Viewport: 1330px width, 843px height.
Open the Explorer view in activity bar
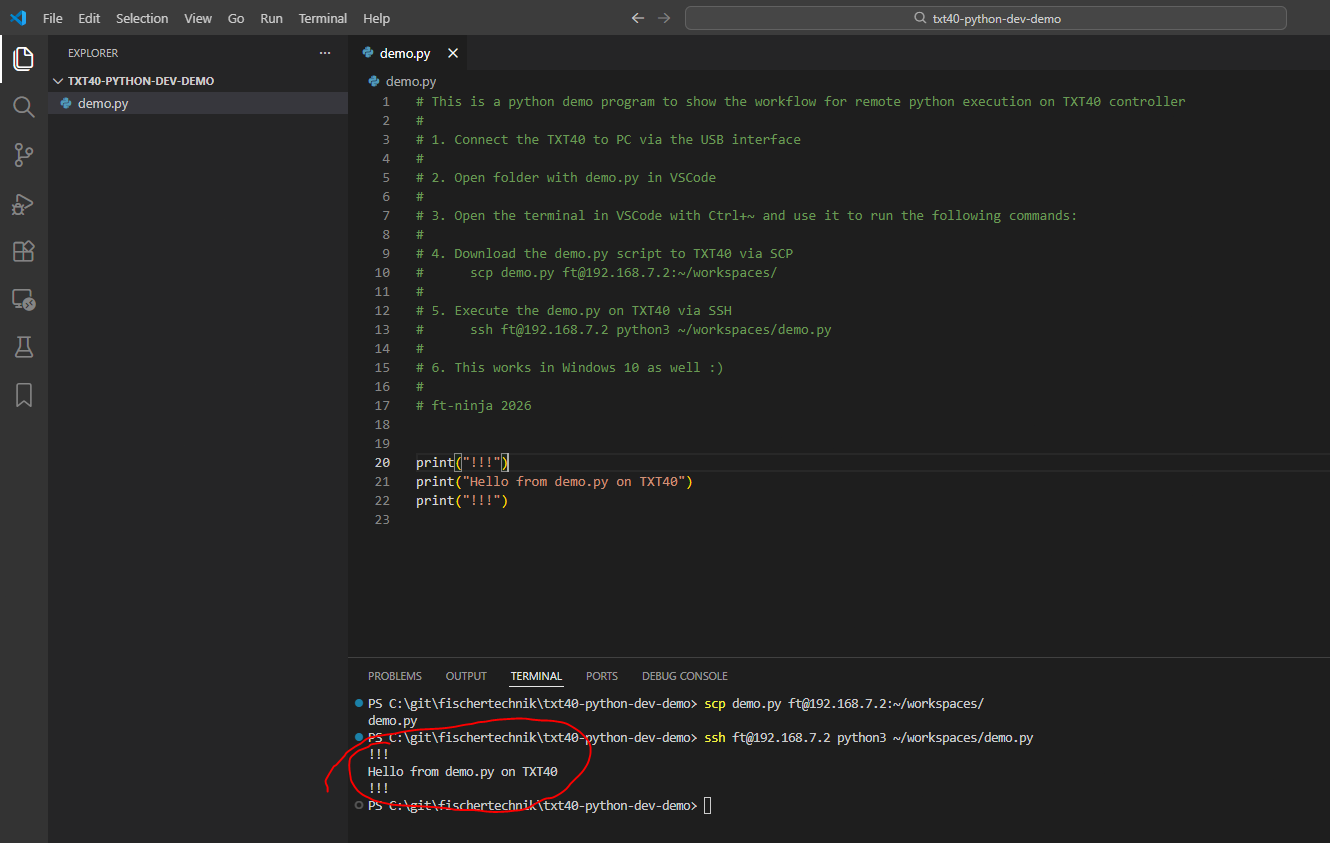(x=23, y=58)
